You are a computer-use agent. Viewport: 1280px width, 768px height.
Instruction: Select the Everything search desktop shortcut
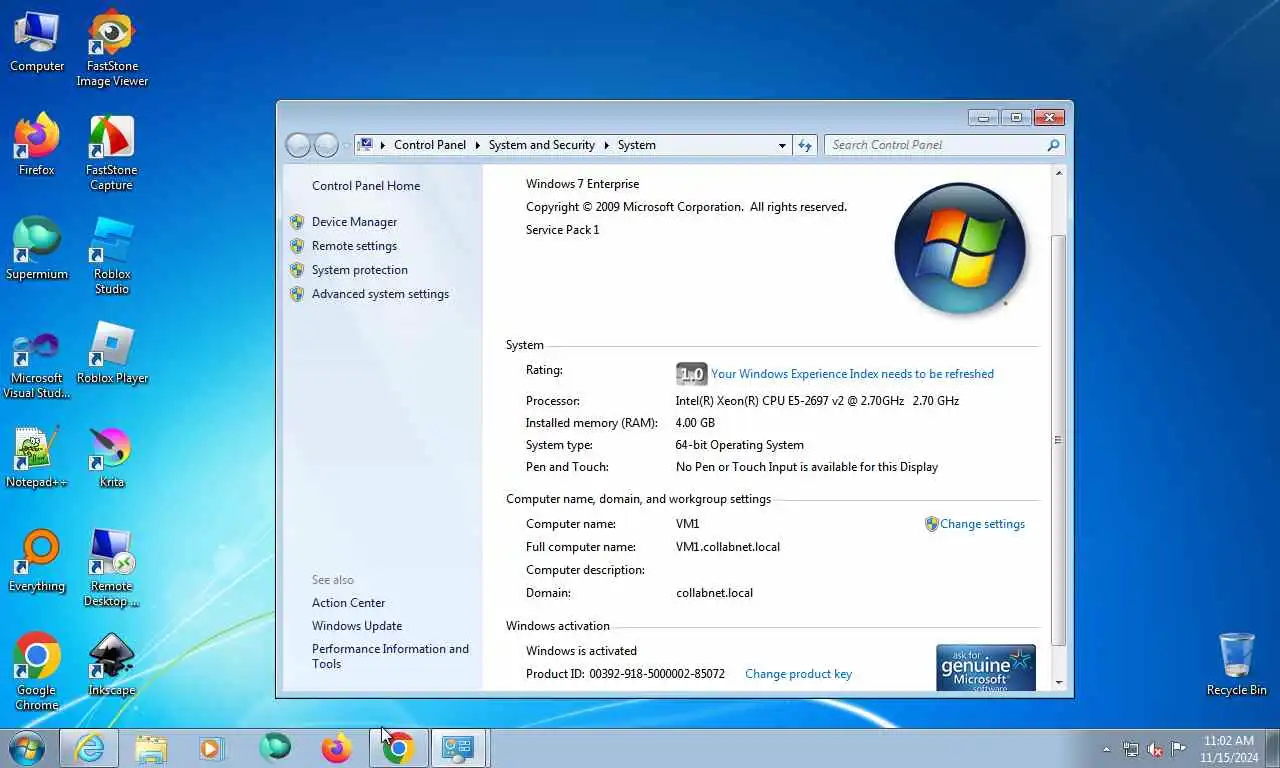[37, 561]
